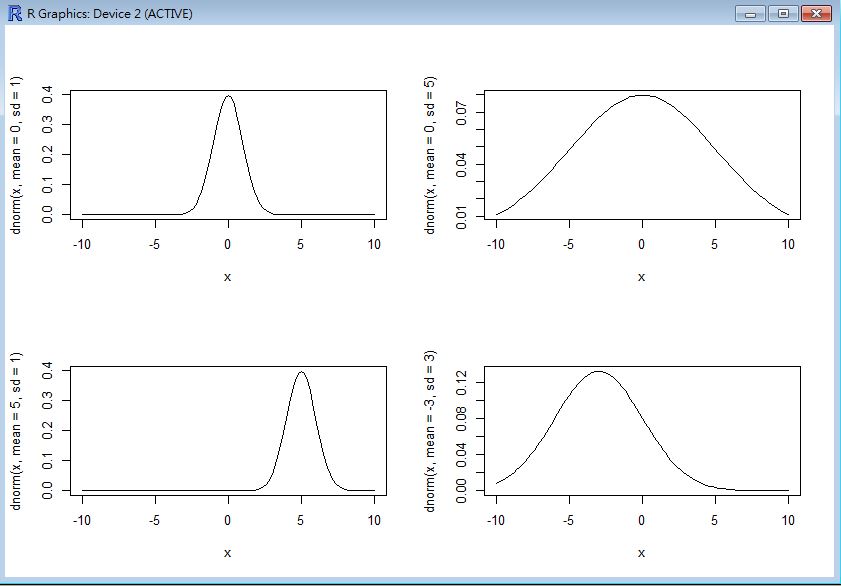Close the R Graphics Device 2 window
Screen dimensions: 841x586
point(815,14)
